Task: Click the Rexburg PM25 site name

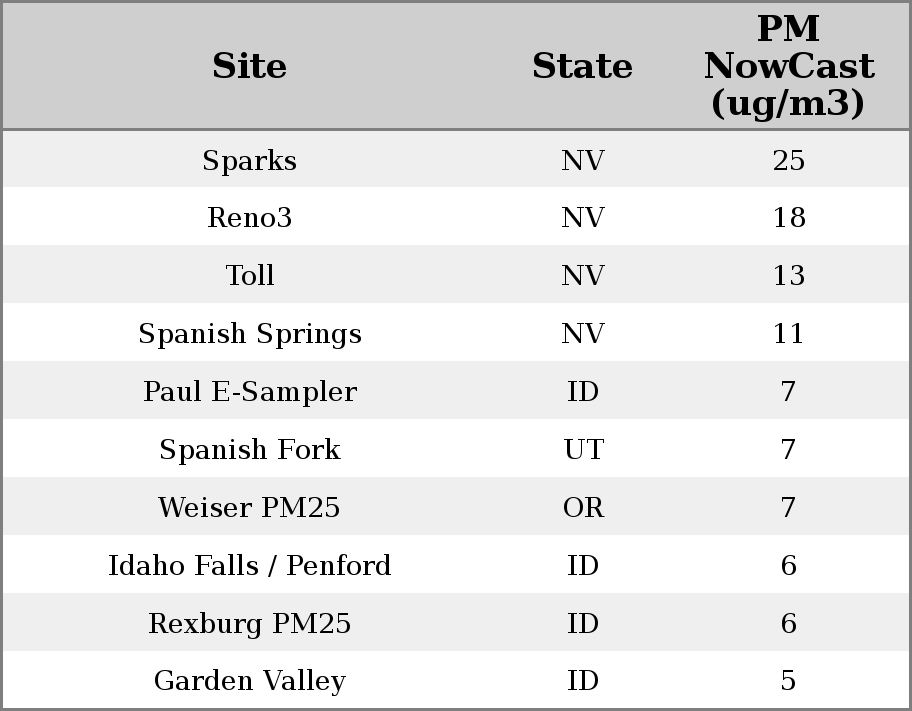Action: pyautogui.click(x=249, y=624)
